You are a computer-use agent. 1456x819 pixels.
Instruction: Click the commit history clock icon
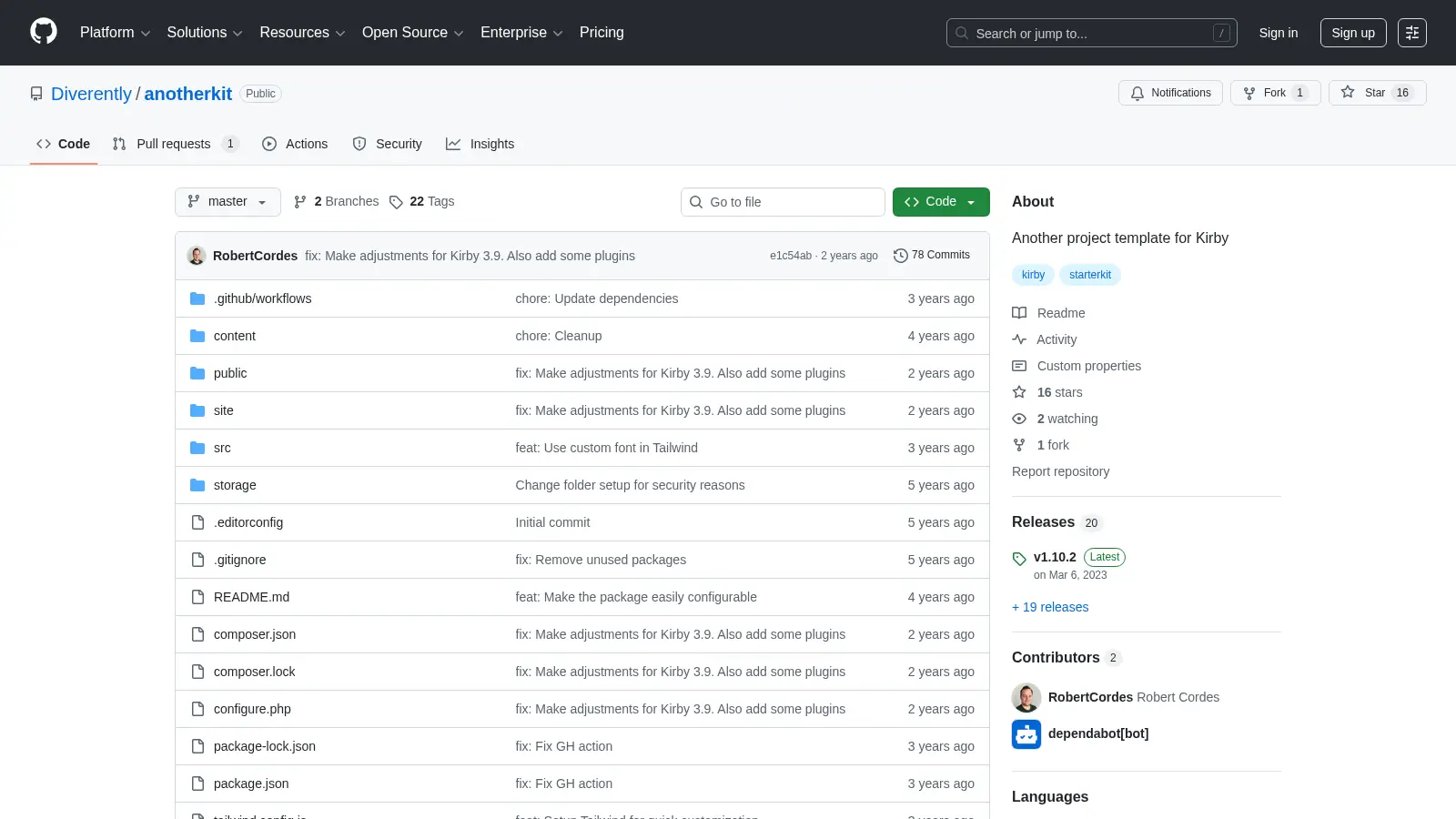(x=901, y=256)
